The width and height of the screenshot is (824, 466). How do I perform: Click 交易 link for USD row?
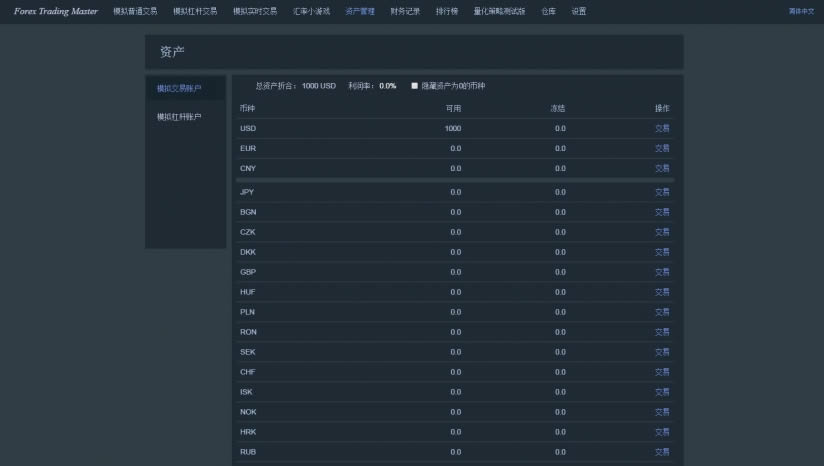(662, 128)
